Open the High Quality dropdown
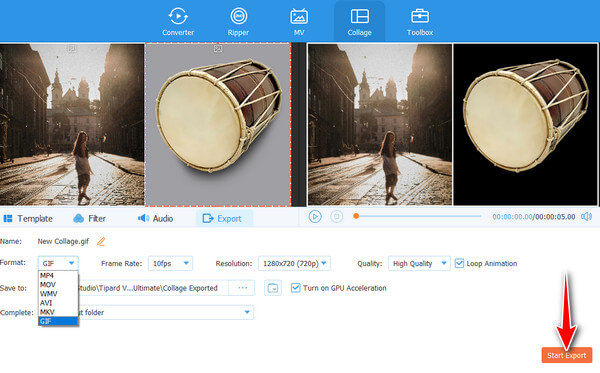 (x=419, y=263)
